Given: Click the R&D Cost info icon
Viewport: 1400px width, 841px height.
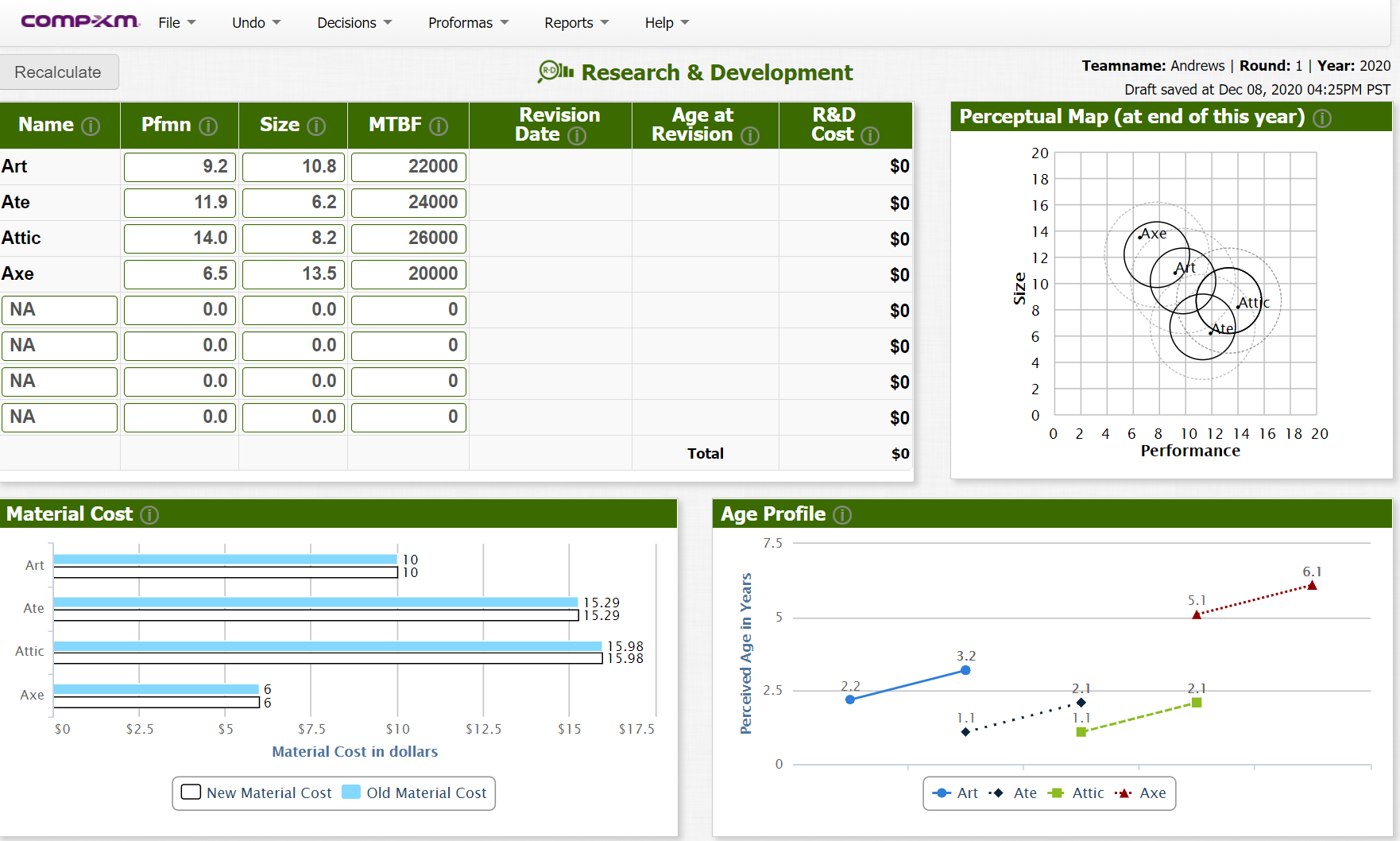Looking at the screenshot, I should pyautogui.click(x=870, y=136).
